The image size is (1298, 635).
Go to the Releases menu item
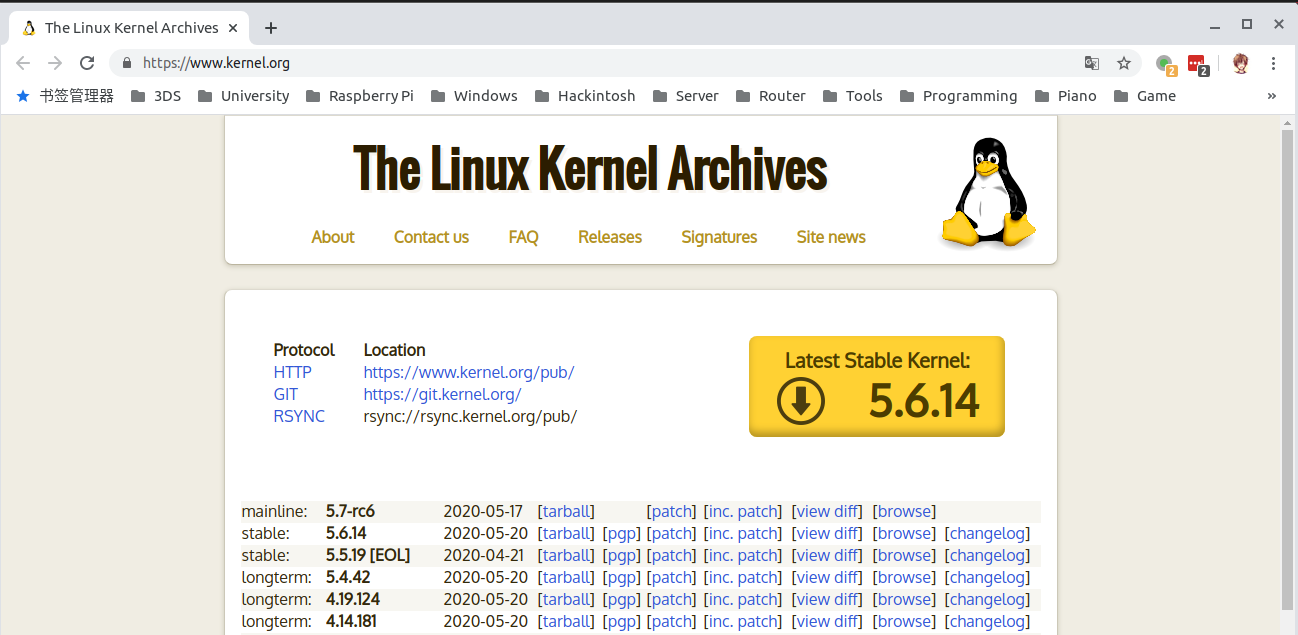click(610, 237)
